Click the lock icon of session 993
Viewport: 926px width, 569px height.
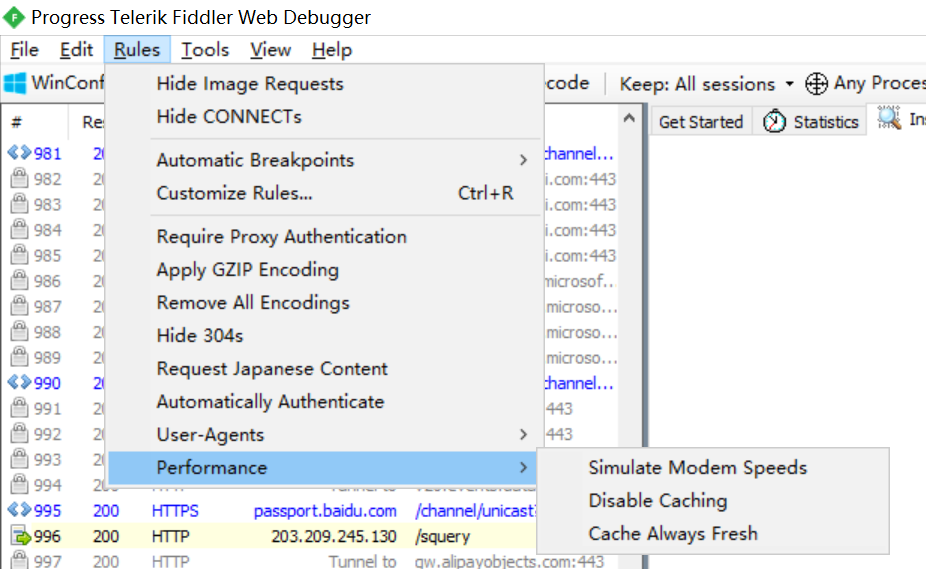pyautogui.click(x=19, y=458)
